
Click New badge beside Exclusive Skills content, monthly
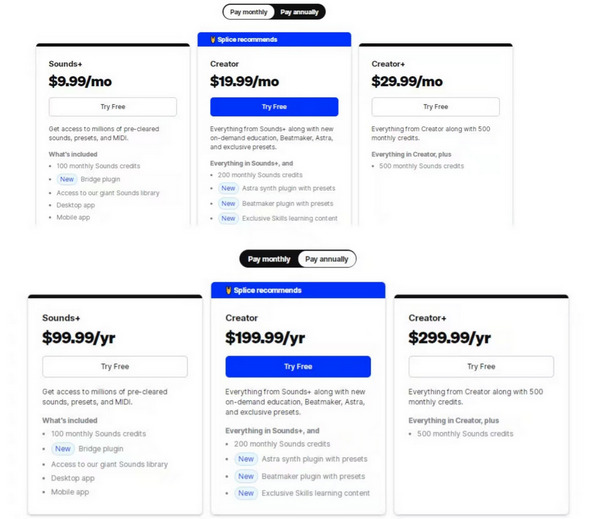228,218
